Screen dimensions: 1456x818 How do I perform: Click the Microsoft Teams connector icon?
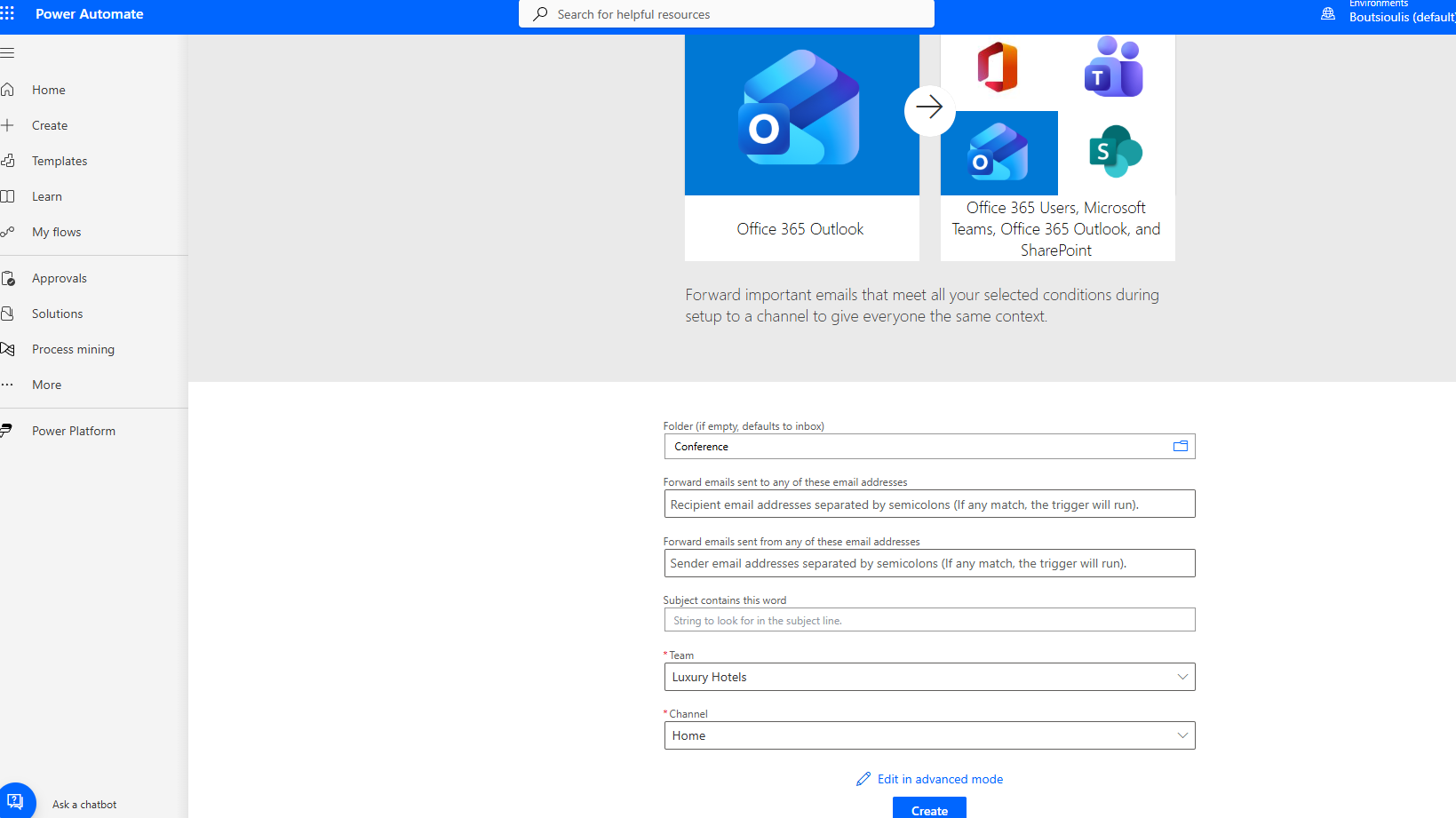pos(1114,68)
